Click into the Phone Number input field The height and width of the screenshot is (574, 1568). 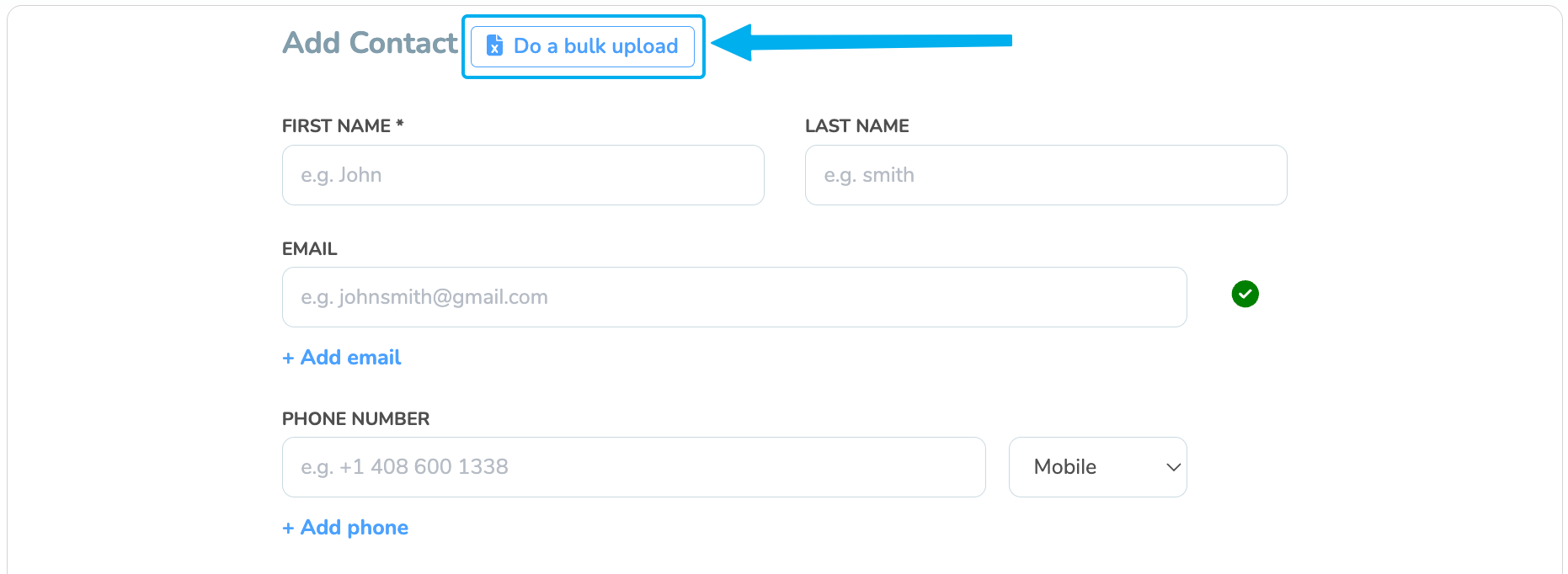click(x=633, y=467)
